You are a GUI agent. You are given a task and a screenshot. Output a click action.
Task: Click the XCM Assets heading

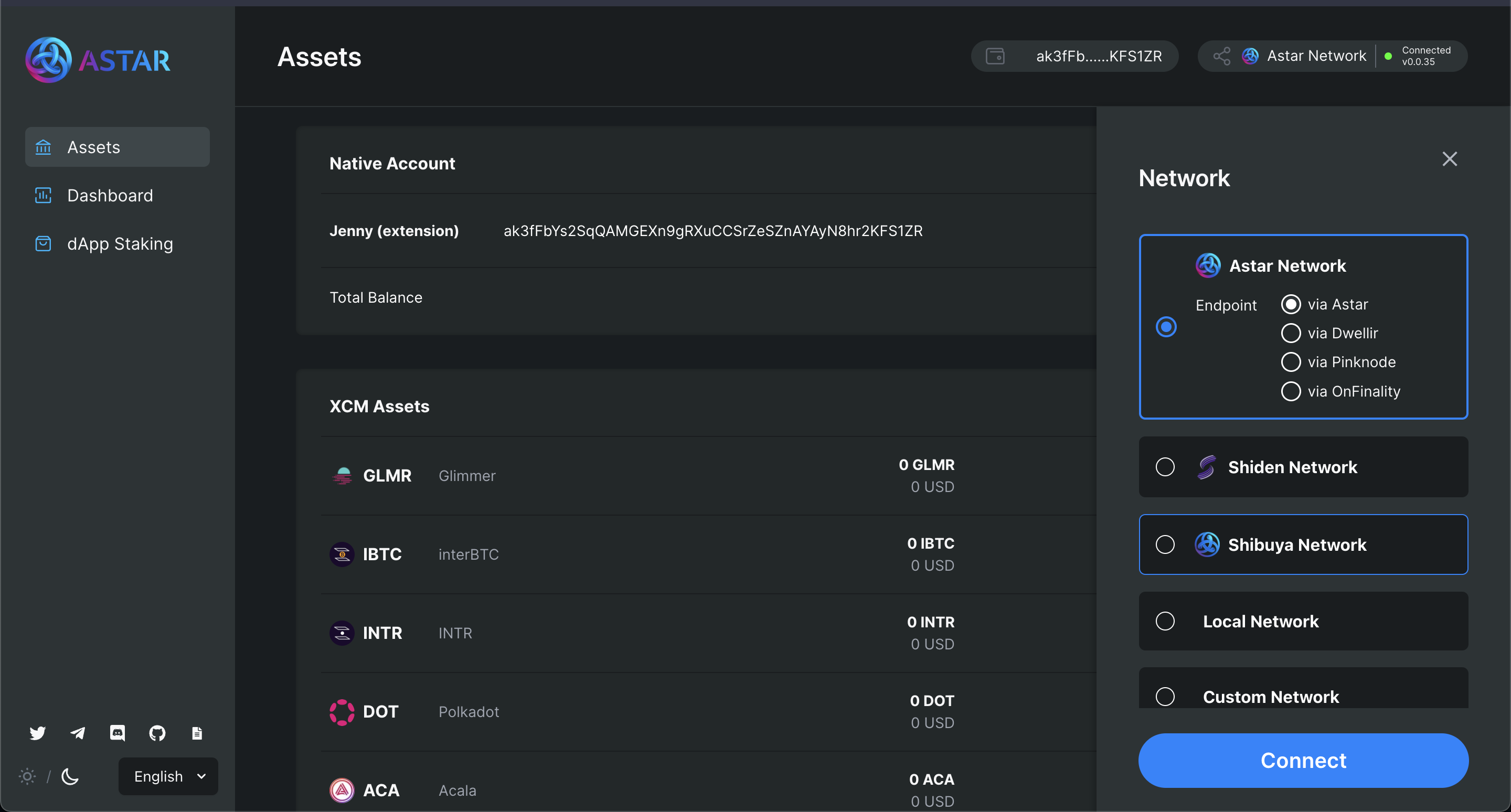pos(379,405)
